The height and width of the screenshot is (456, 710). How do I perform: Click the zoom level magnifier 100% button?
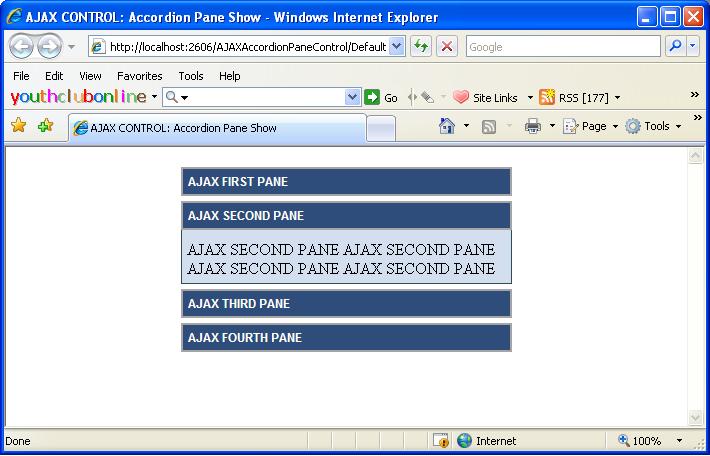[640, 441]
